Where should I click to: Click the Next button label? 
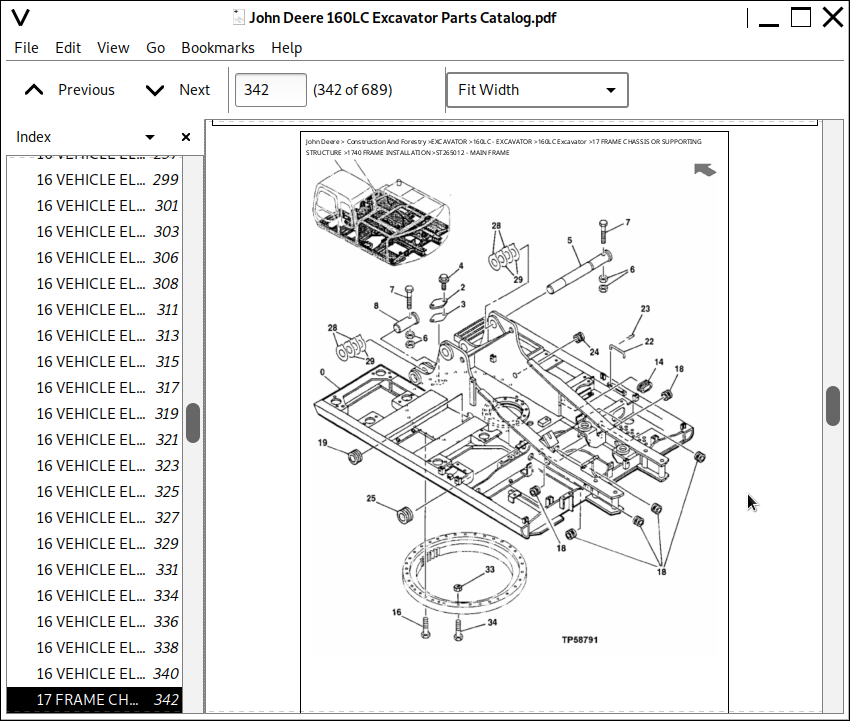(x=194, y=90)
